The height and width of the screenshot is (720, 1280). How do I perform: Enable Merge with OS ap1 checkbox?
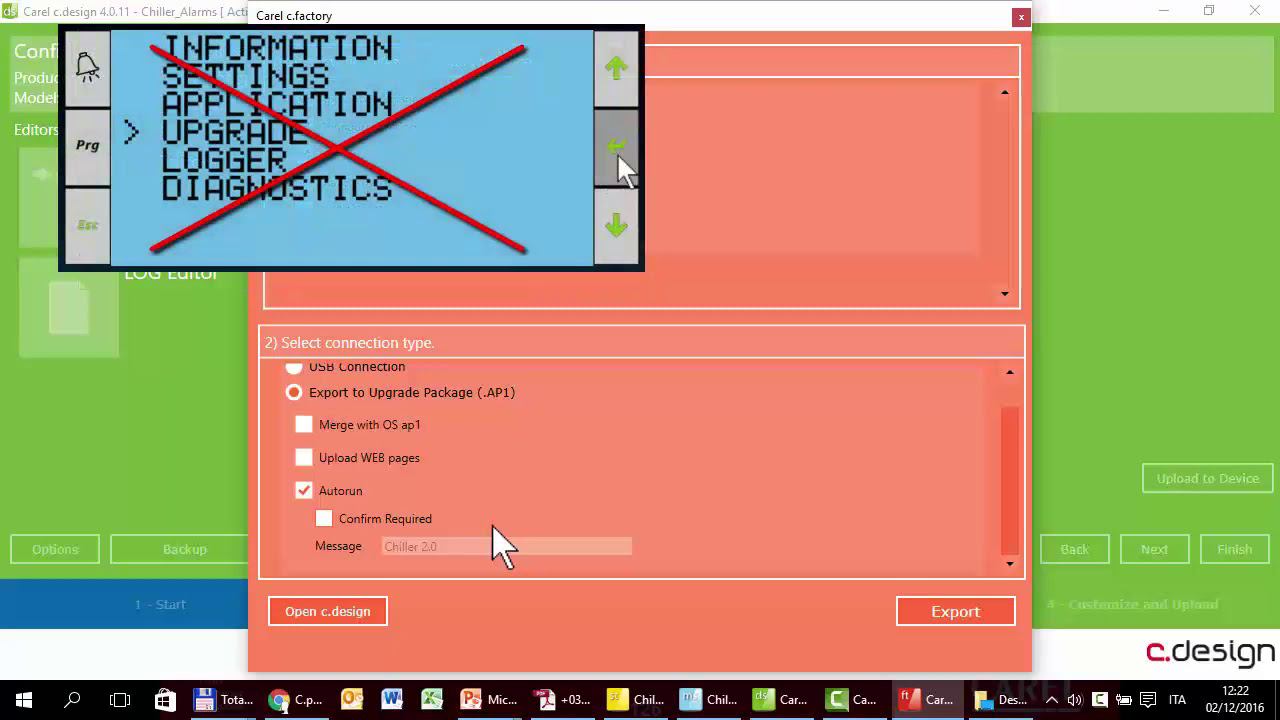[304, 425]
